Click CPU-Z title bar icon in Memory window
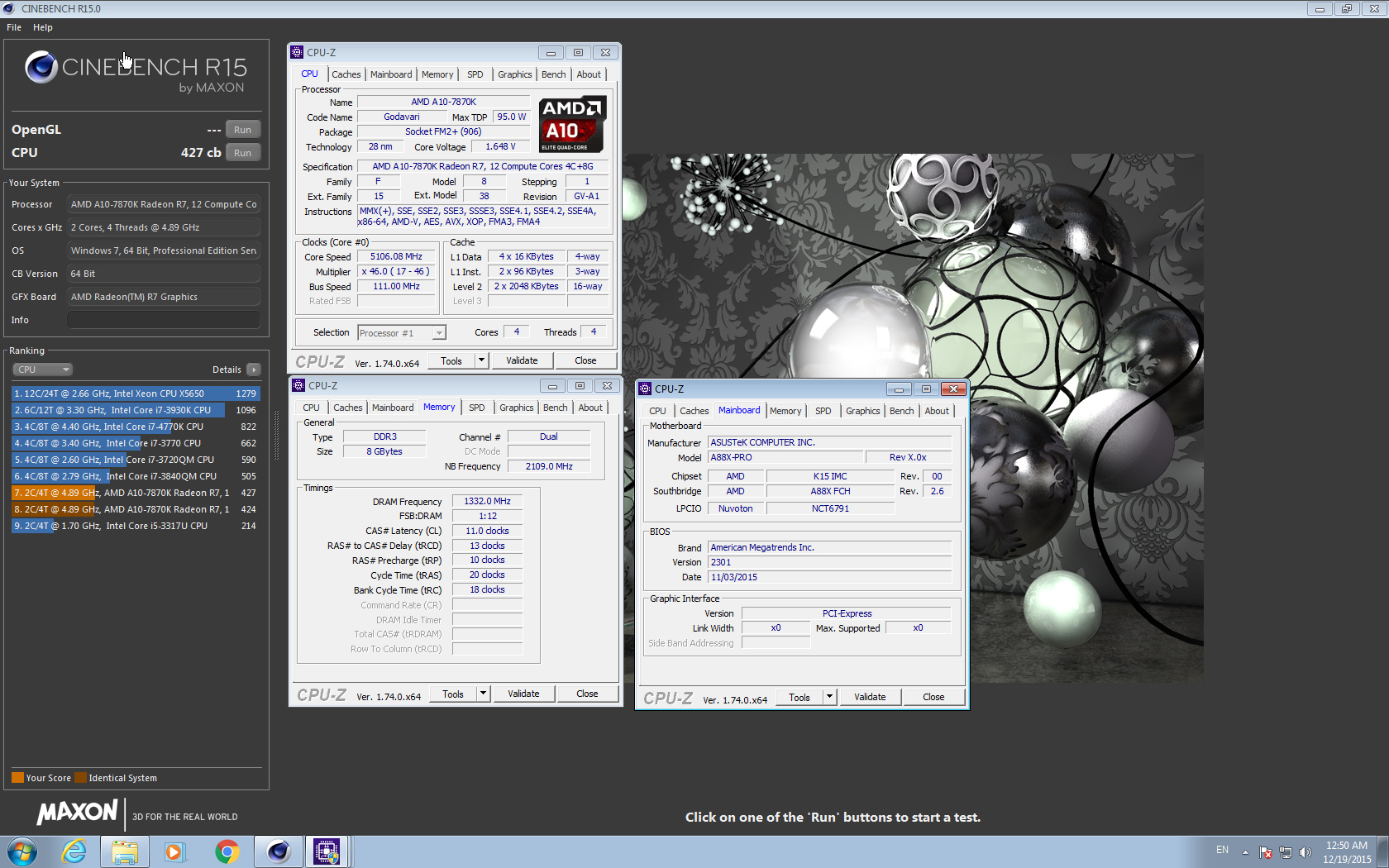1389x868 pixels. point(298,385)
